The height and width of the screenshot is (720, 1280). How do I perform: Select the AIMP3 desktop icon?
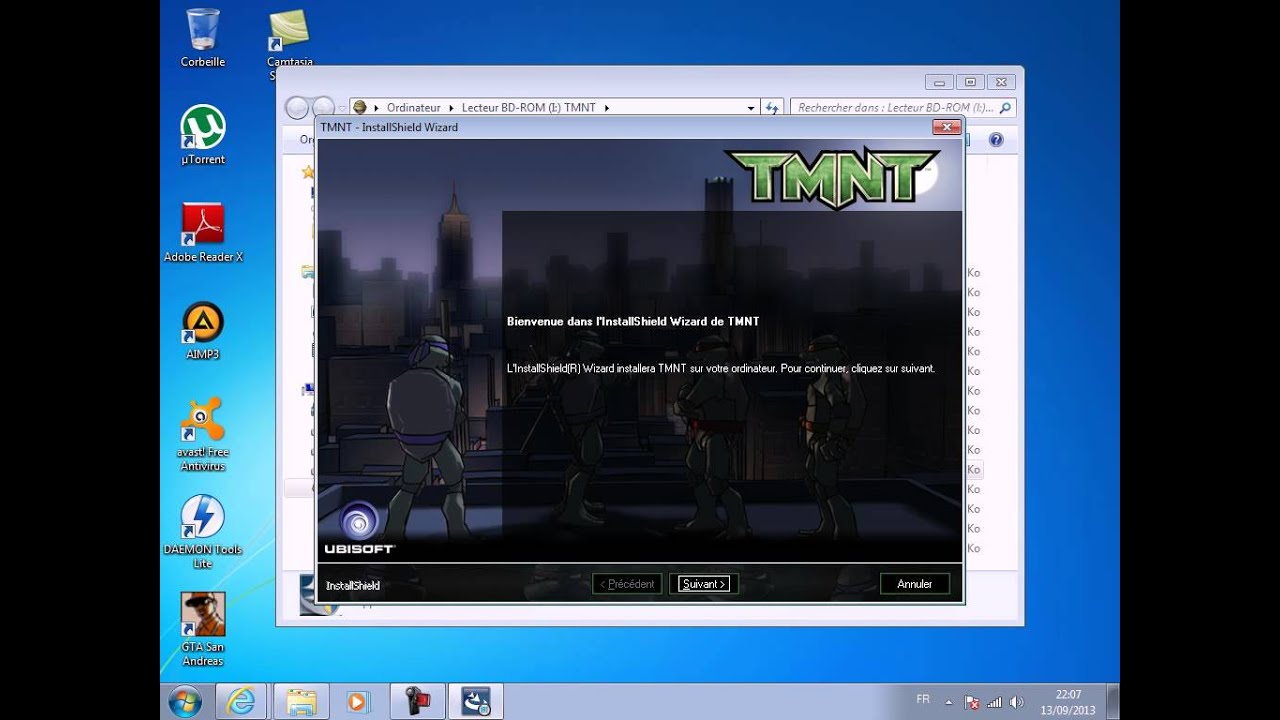pyautogui.click(x=203, y=330)
